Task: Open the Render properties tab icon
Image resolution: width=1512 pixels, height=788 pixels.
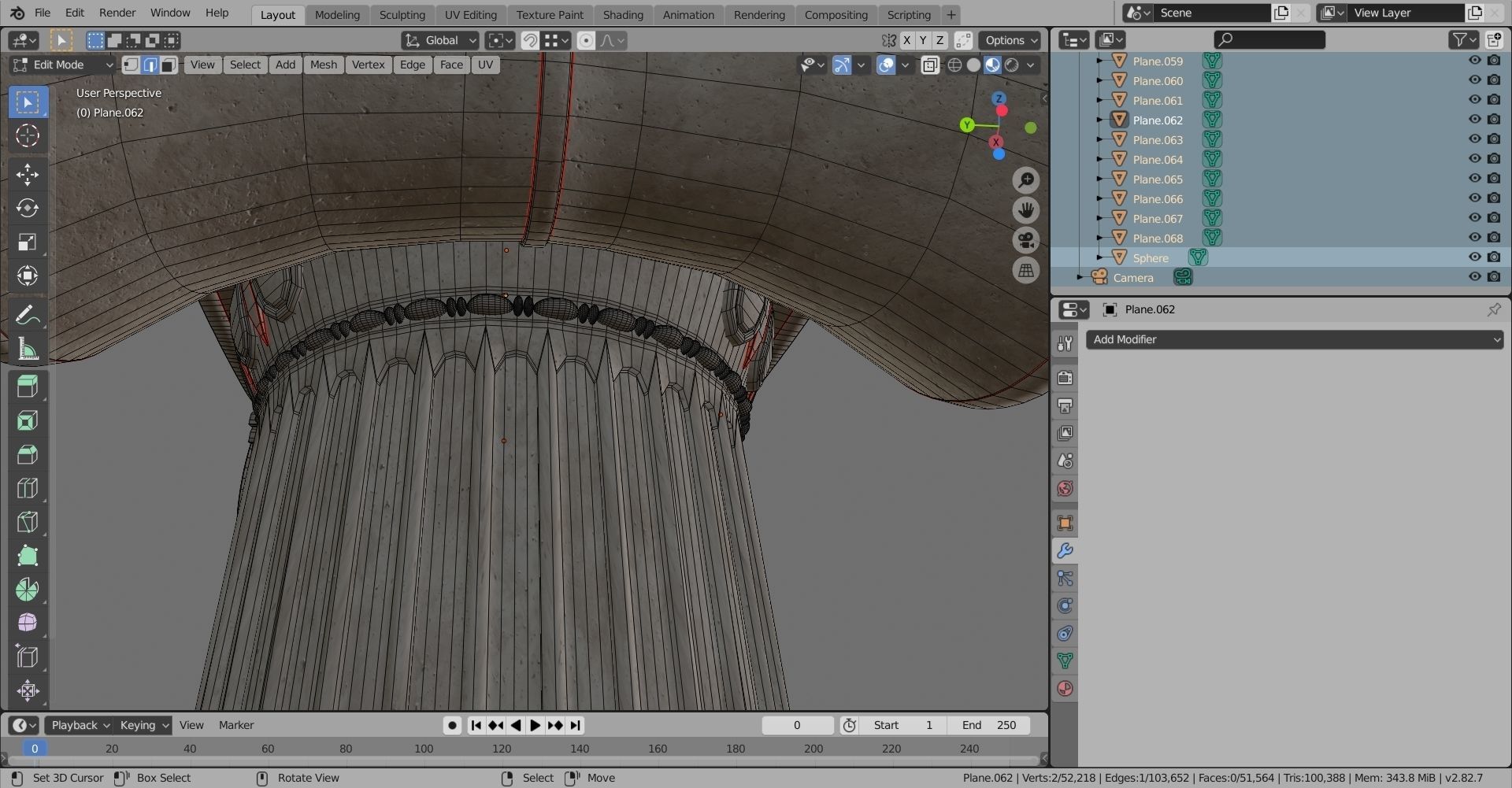Action: pyautogui.click(x=1065, y=378)
